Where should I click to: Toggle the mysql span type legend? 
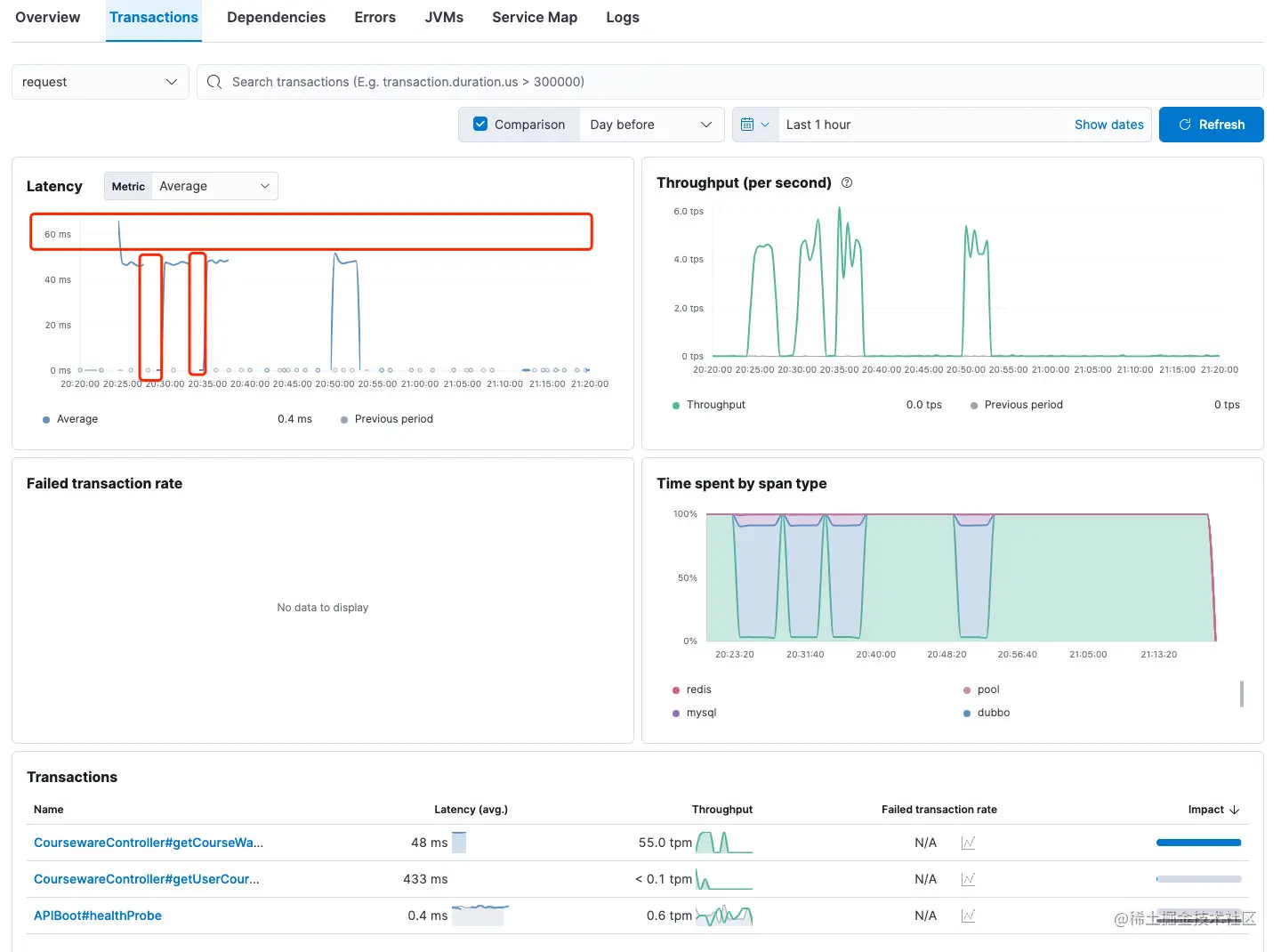[695, 713]
